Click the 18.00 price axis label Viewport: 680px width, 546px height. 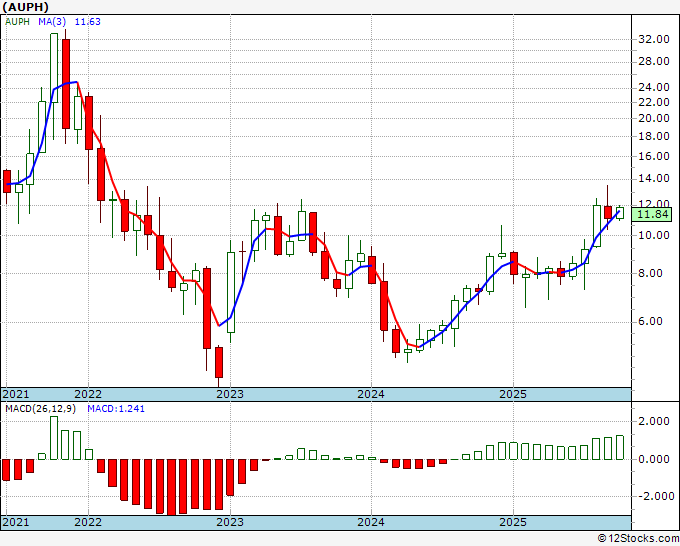tap(654, 137)
